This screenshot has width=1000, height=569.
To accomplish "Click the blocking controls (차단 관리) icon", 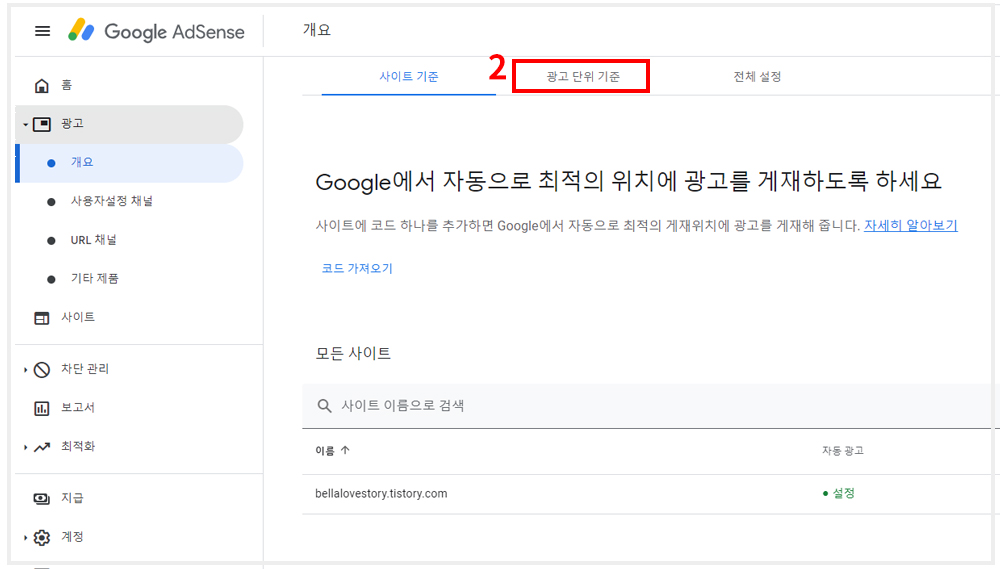I will pos(41,369).
